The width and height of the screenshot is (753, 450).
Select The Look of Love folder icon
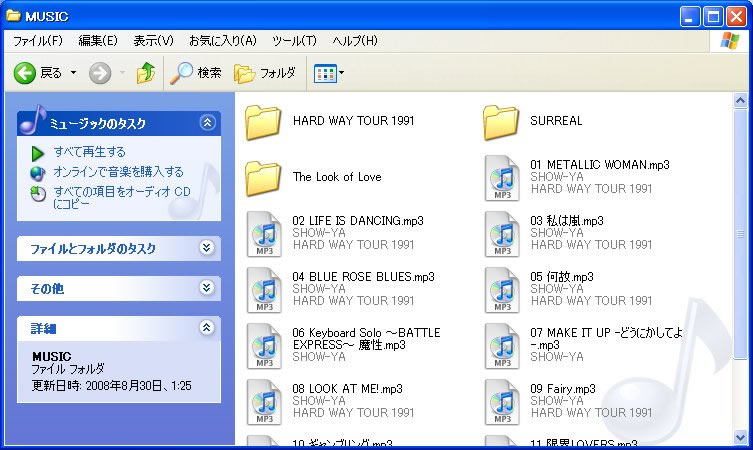click(263, 179)
